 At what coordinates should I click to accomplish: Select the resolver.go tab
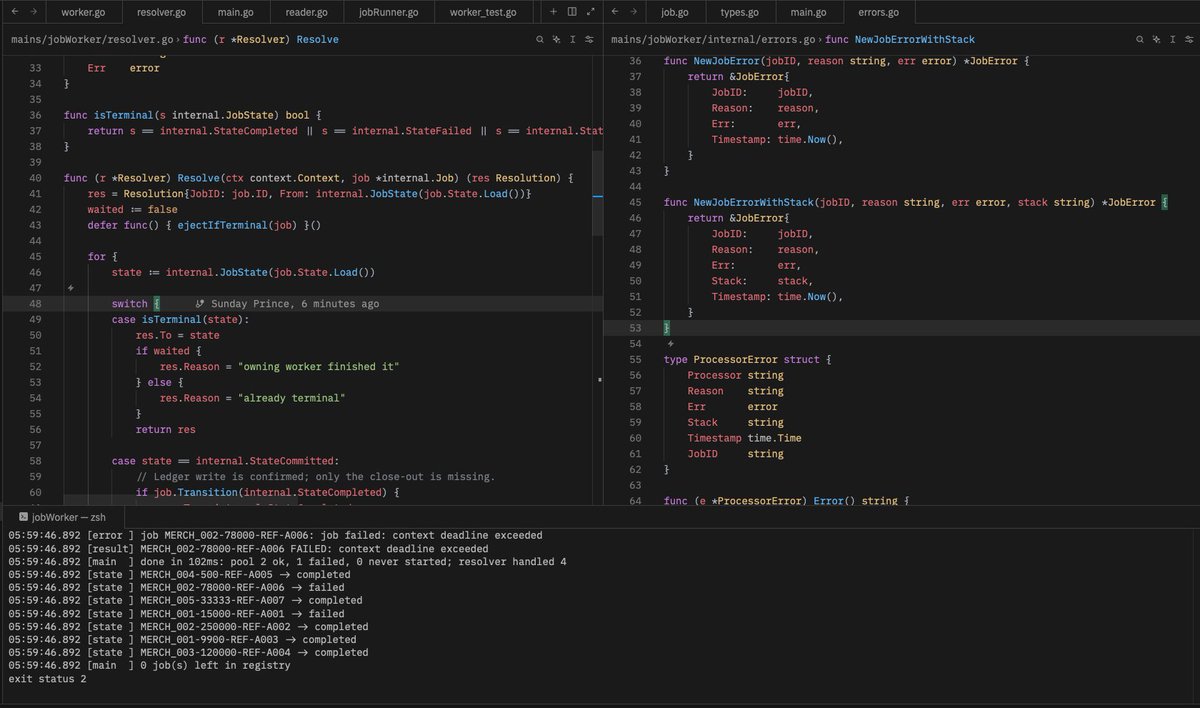pyautogui.click(x=161, y=12)
